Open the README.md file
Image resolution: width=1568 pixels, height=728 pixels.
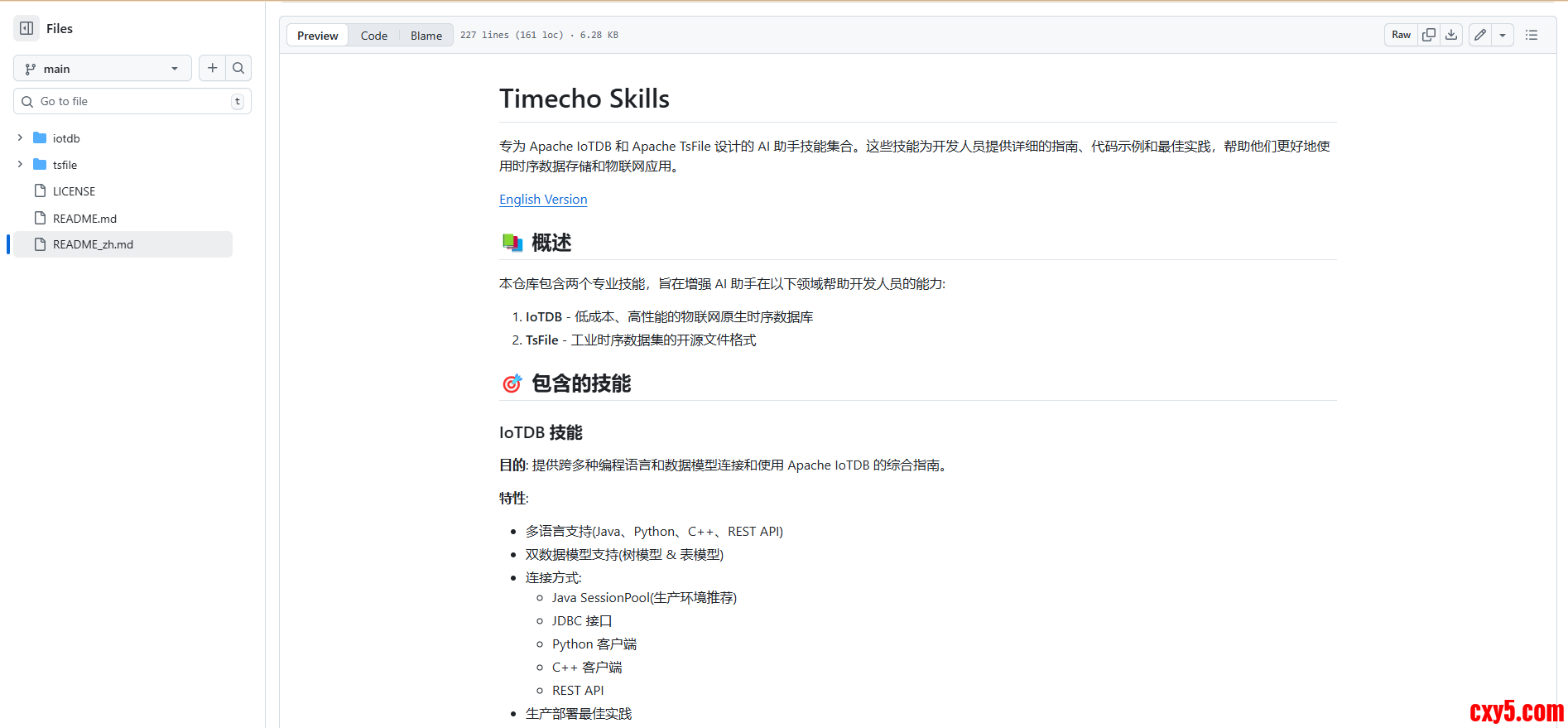point(84,219)
